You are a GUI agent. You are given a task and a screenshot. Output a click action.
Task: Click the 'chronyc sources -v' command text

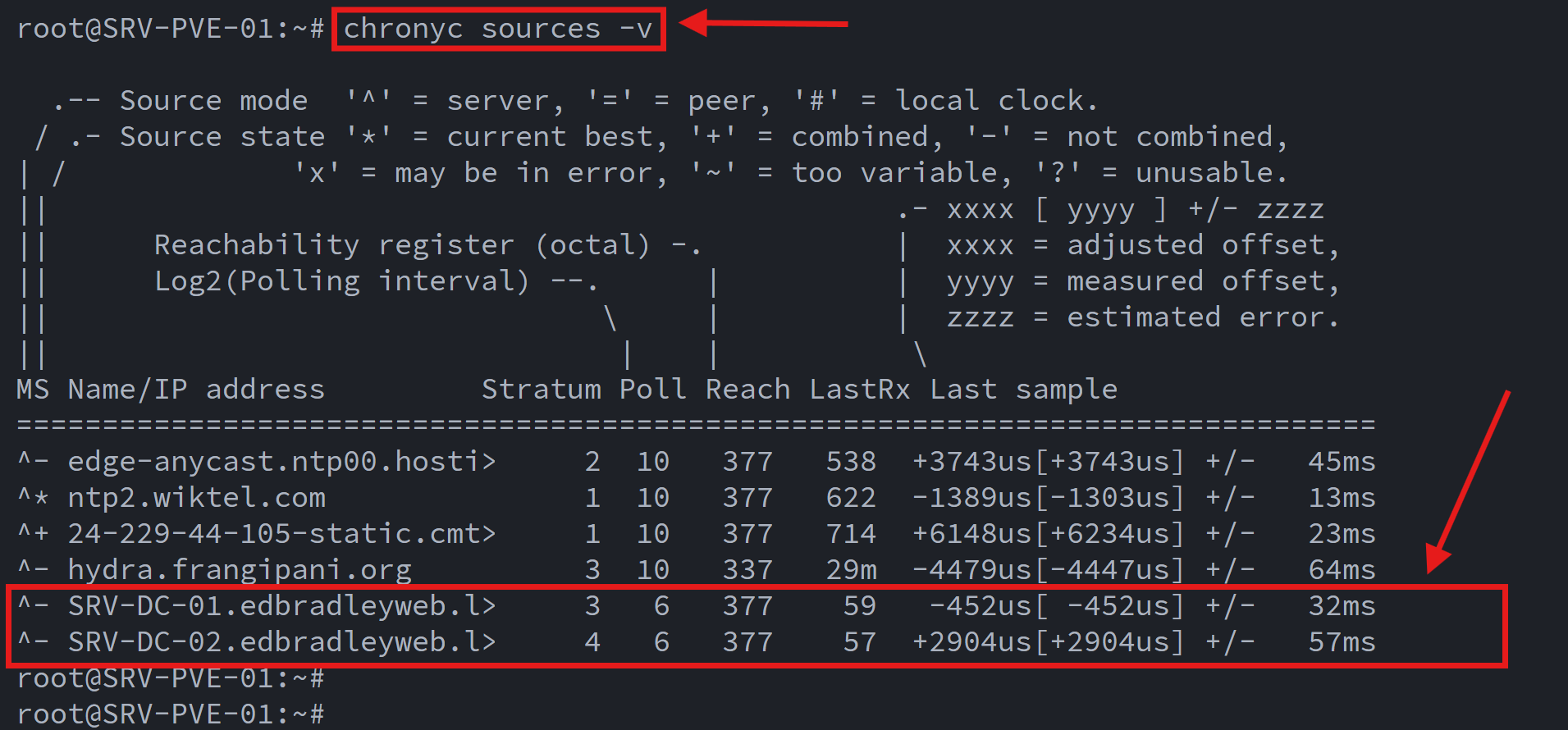pos(497,29)
